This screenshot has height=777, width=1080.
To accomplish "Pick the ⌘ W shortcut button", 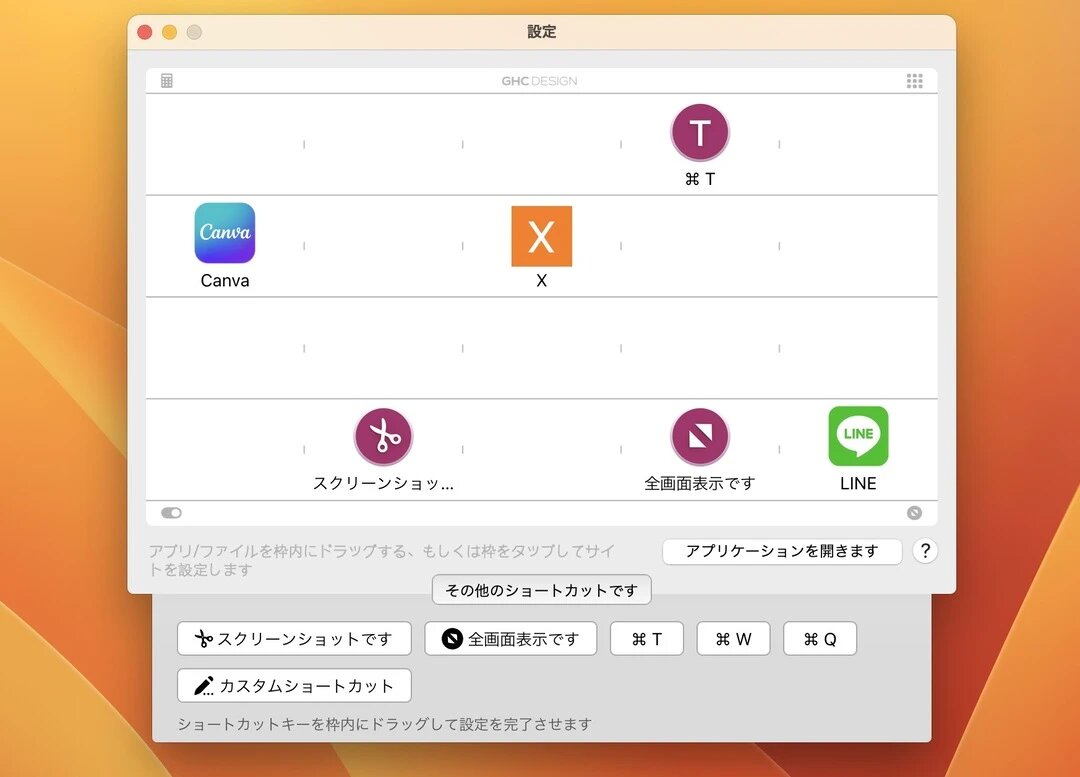I will coord(734,639).
